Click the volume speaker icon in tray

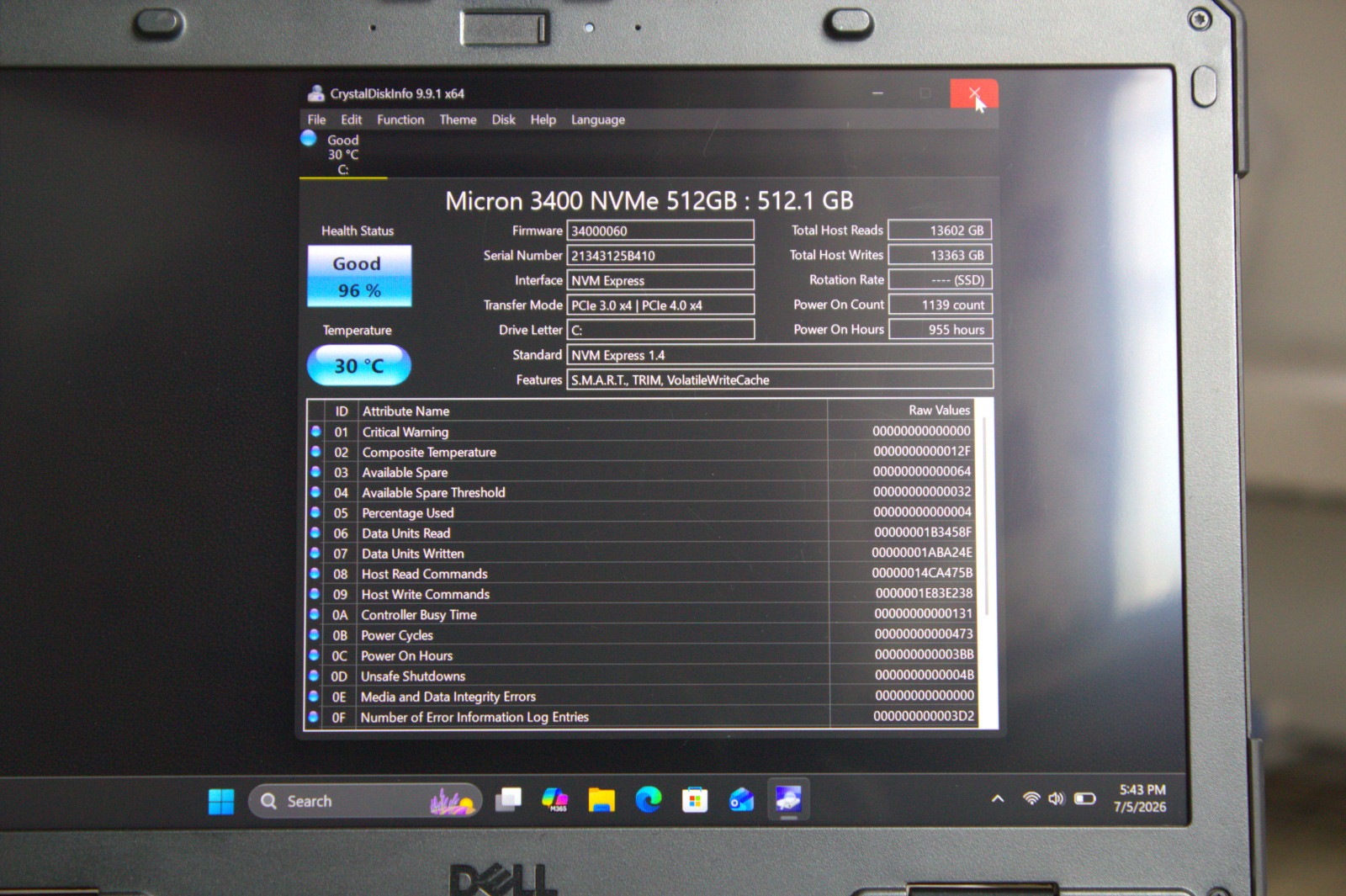tap(1057, 798)
